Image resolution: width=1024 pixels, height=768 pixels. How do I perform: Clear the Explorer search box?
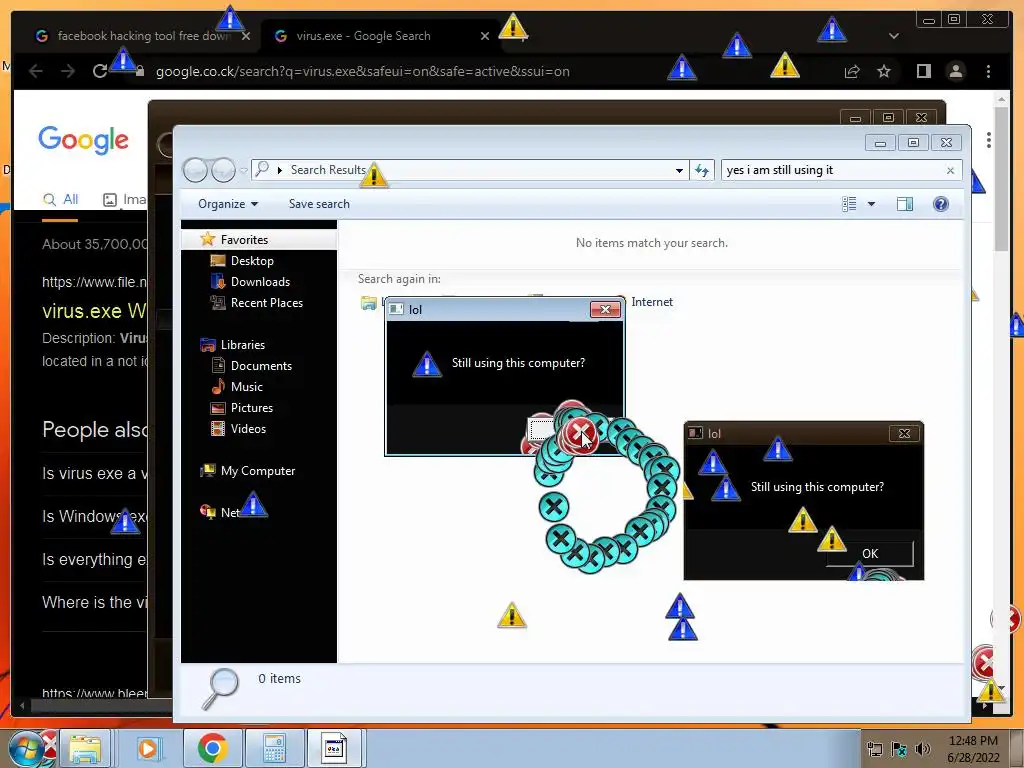(950, 170)
